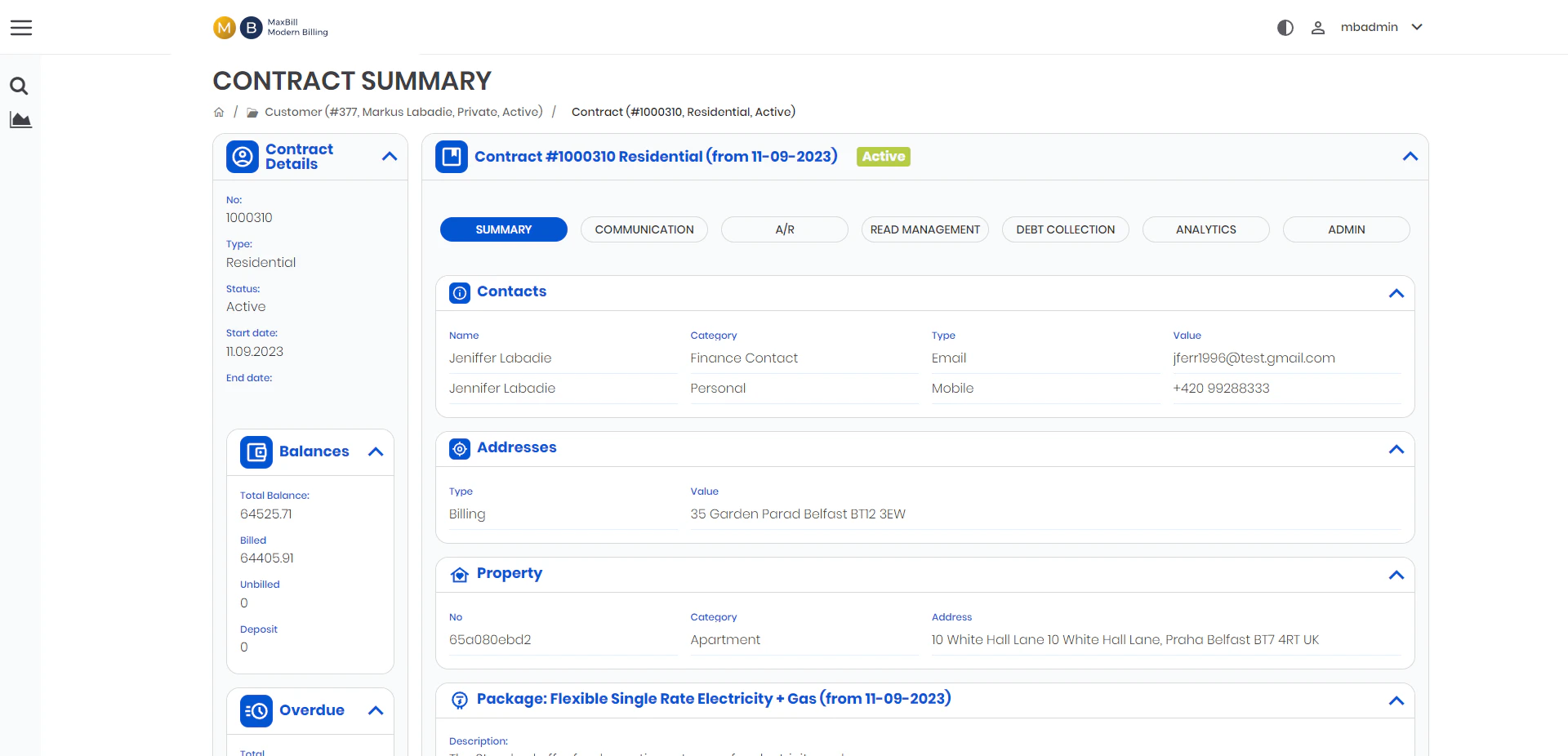
Task: Open the DEBT COLLECTION tab
Action: click(1065, 229)
